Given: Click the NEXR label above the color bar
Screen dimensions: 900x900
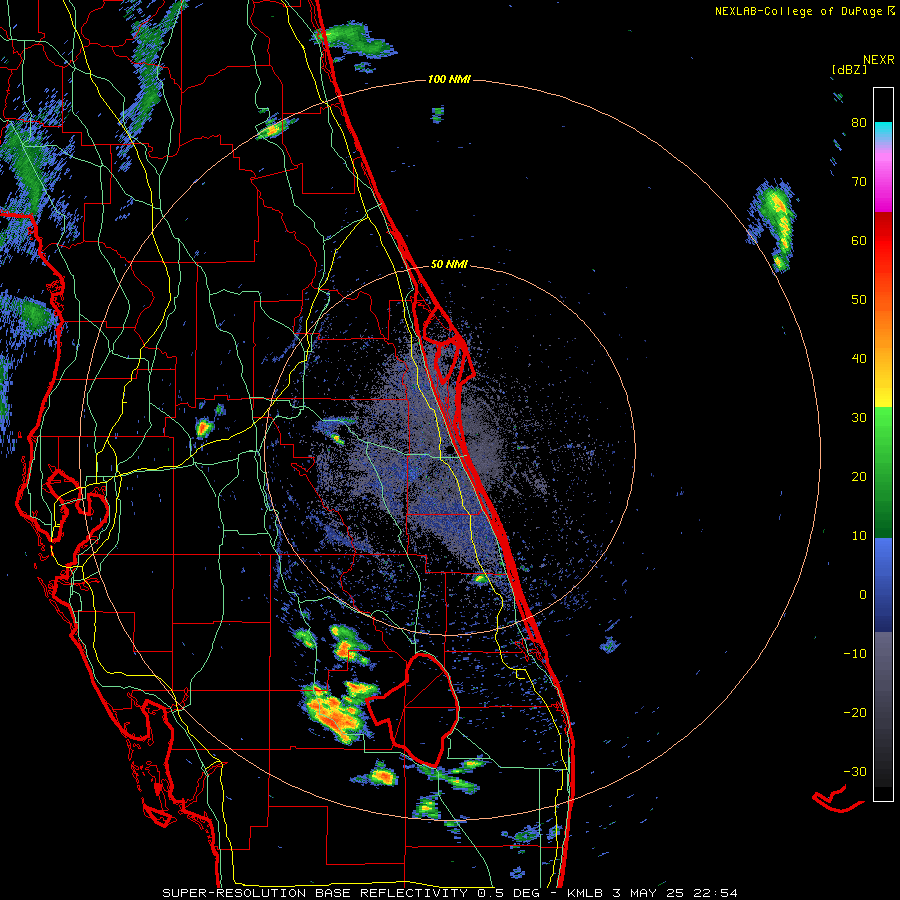Looking at the screenshot, I should [x=879, y=60].
